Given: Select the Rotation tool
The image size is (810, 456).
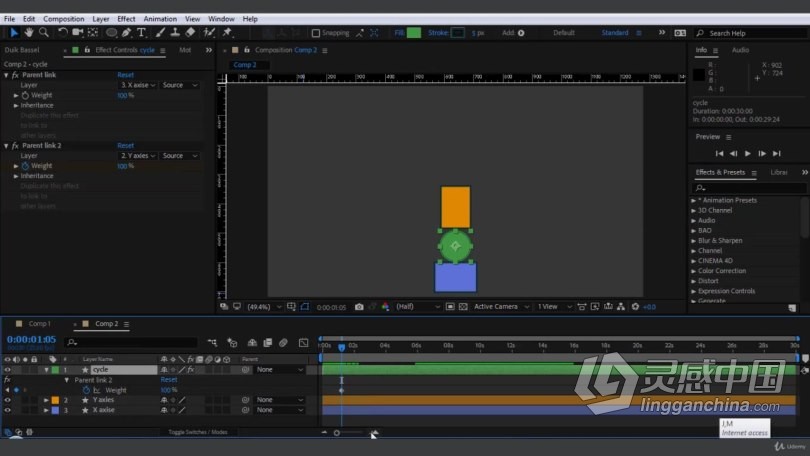Looking at the screenshot, I should [63, 33].
